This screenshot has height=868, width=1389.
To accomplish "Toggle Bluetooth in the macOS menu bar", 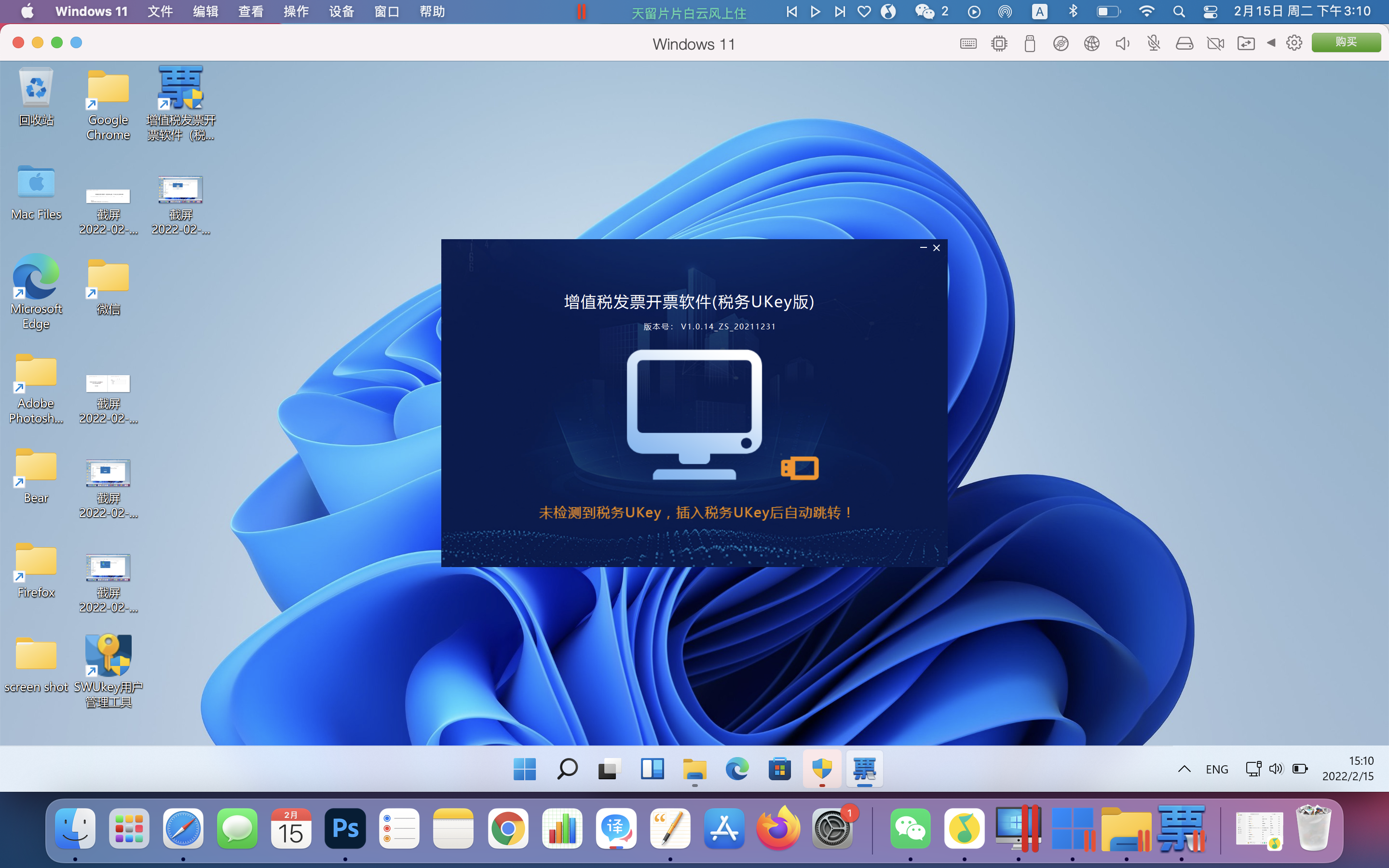I will pos(1073,11).
